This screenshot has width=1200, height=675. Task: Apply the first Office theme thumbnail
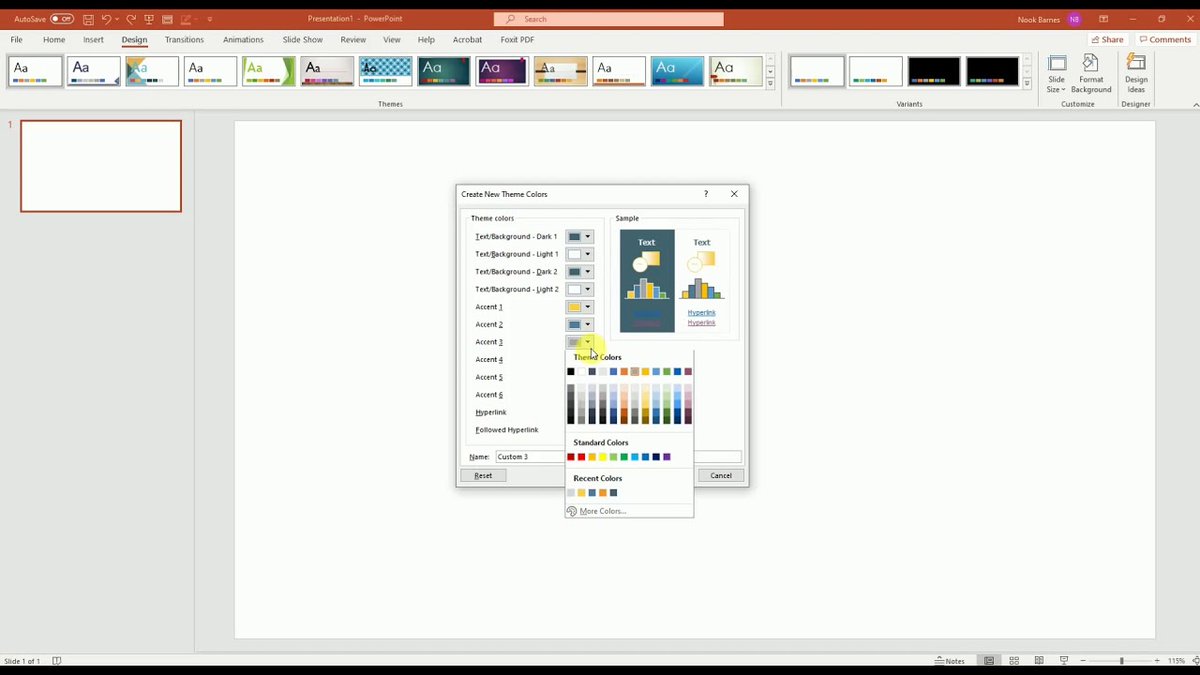click(35, 71)
